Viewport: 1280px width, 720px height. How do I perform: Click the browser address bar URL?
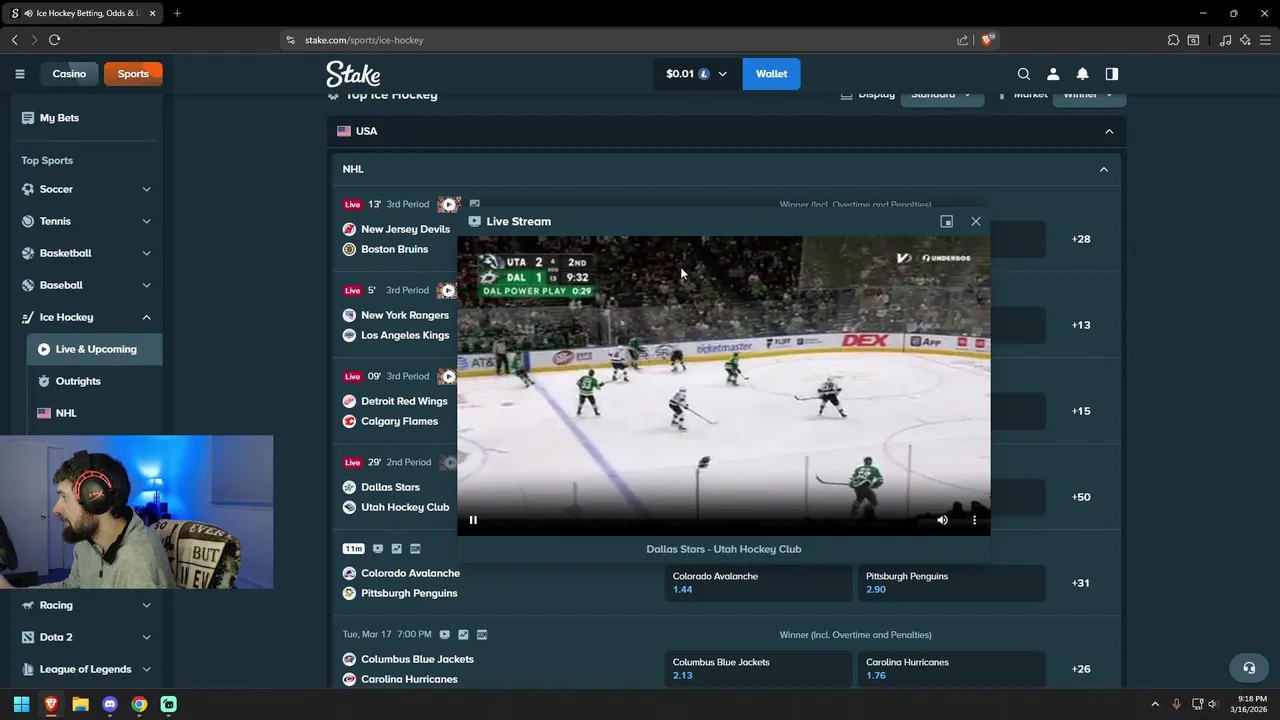point(364,40)
